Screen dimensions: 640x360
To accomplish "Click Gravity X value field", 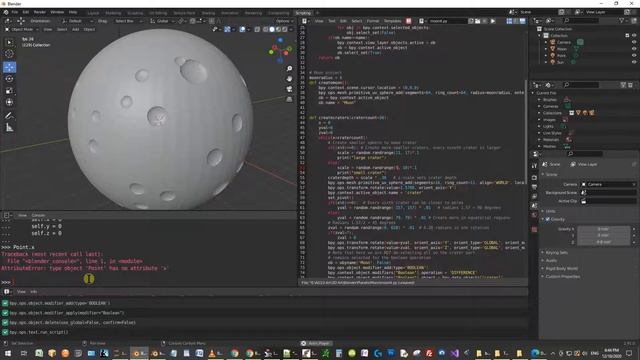I will [x=603, y=229].
